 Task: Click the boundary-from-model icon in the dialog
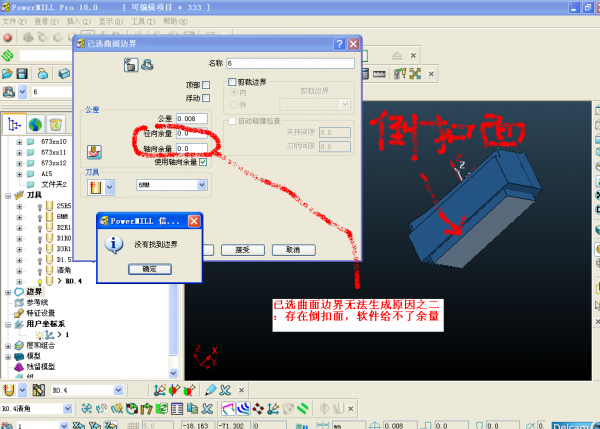(x=131, y=65)
